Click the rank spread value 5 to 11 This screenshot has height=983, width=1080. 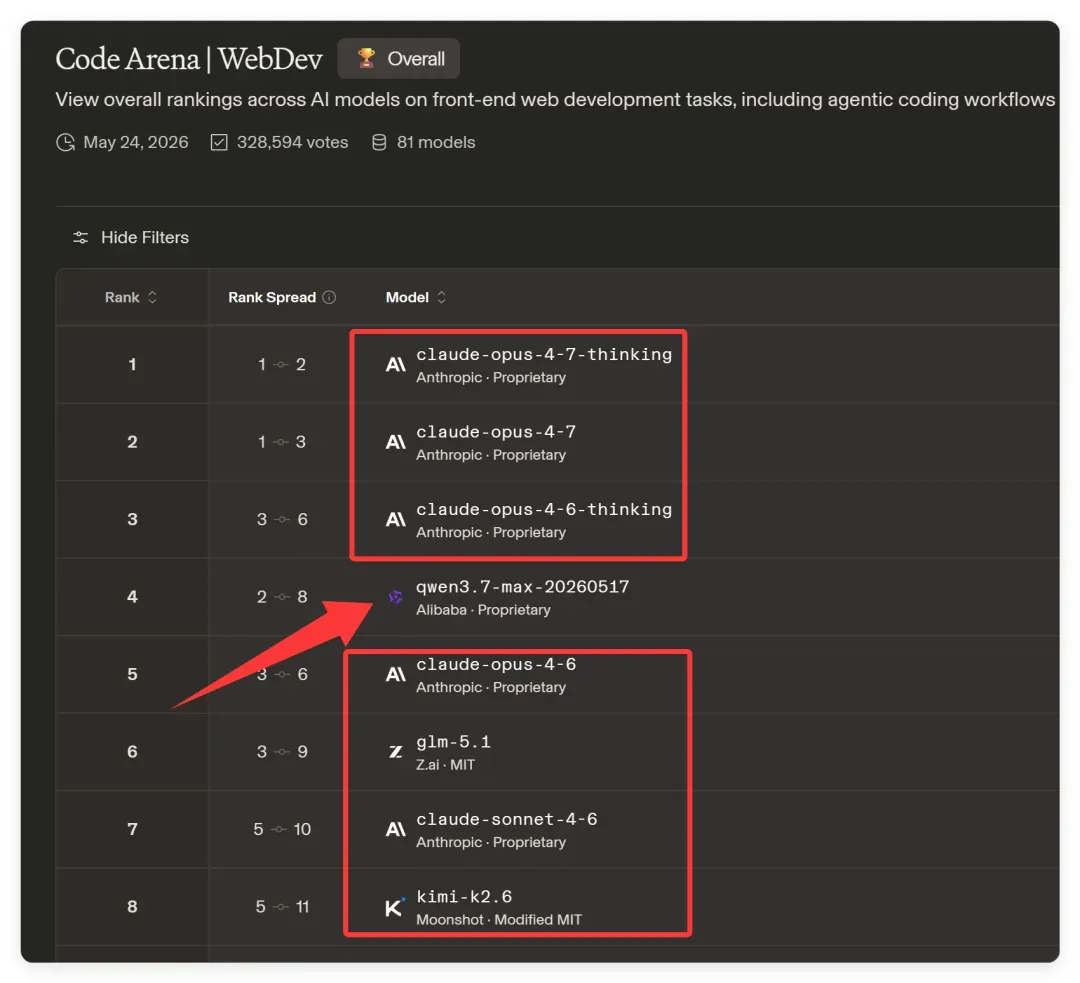coord(282,907)
